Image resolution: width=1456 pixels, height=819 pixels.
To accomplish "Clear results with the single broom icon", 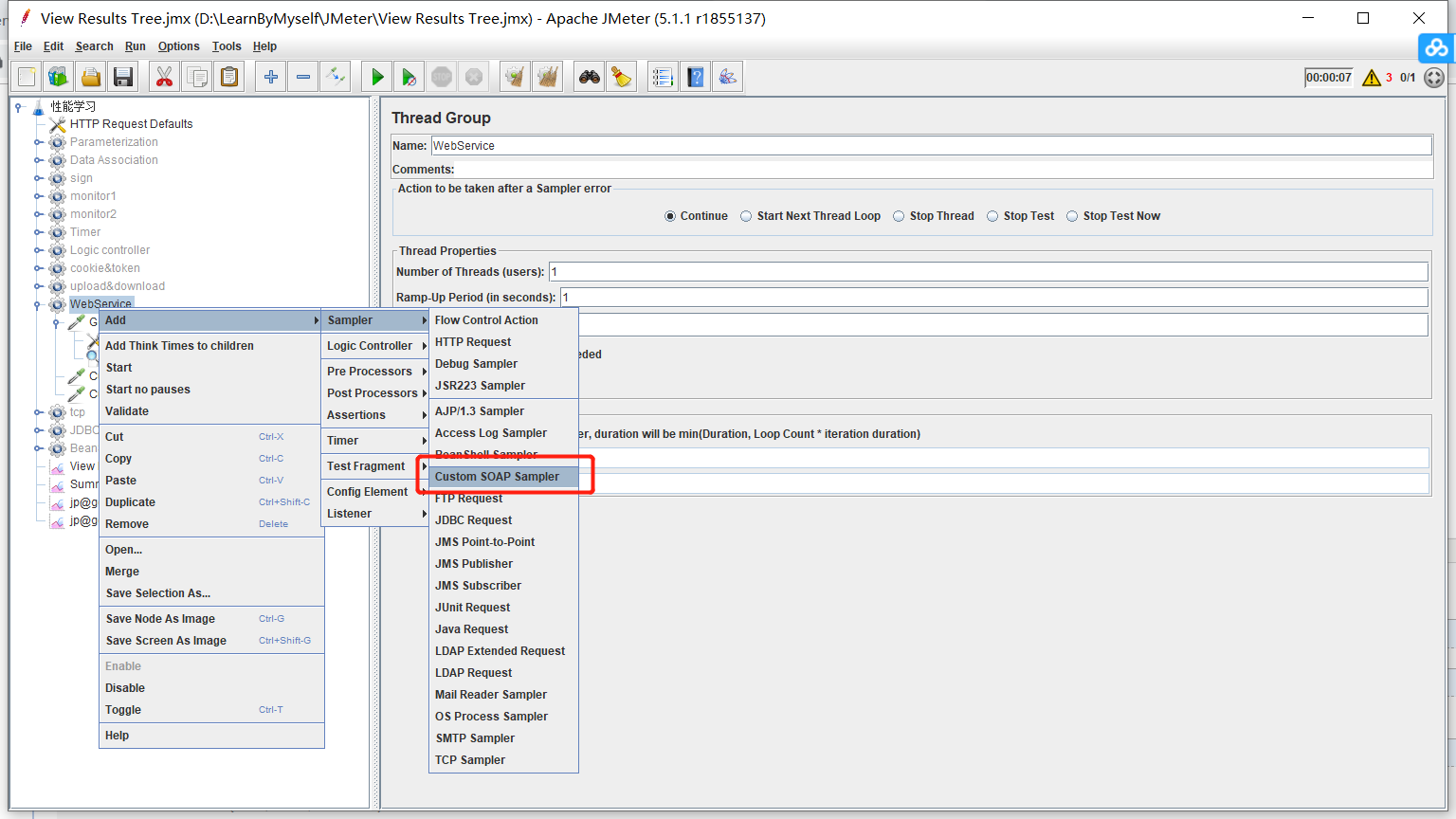I will (515, 77).
